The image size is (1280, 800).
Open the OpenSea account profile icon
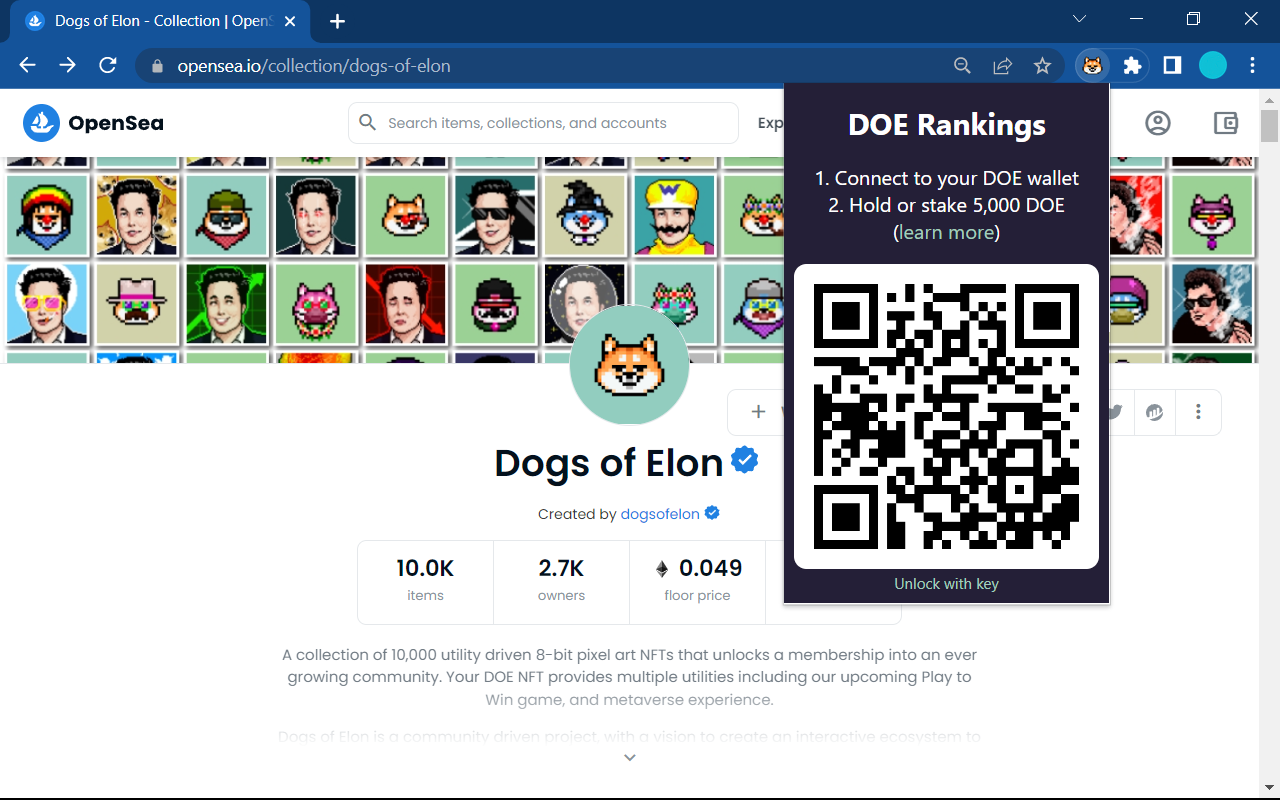1158,123
